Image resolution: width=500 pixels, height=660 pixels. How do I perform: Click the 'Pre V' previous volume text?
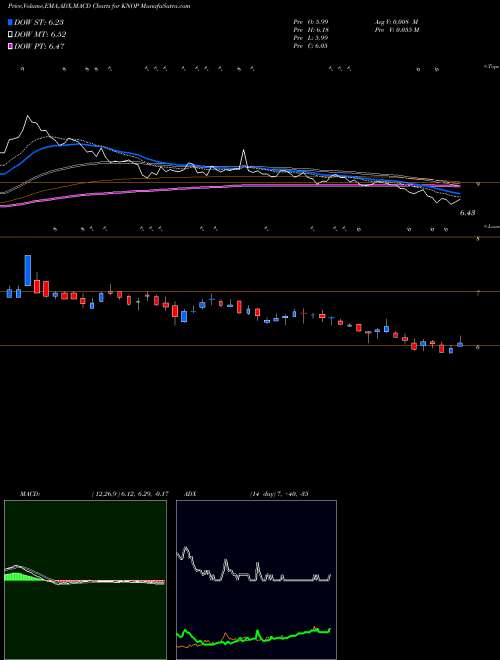(x=396, y=29)
